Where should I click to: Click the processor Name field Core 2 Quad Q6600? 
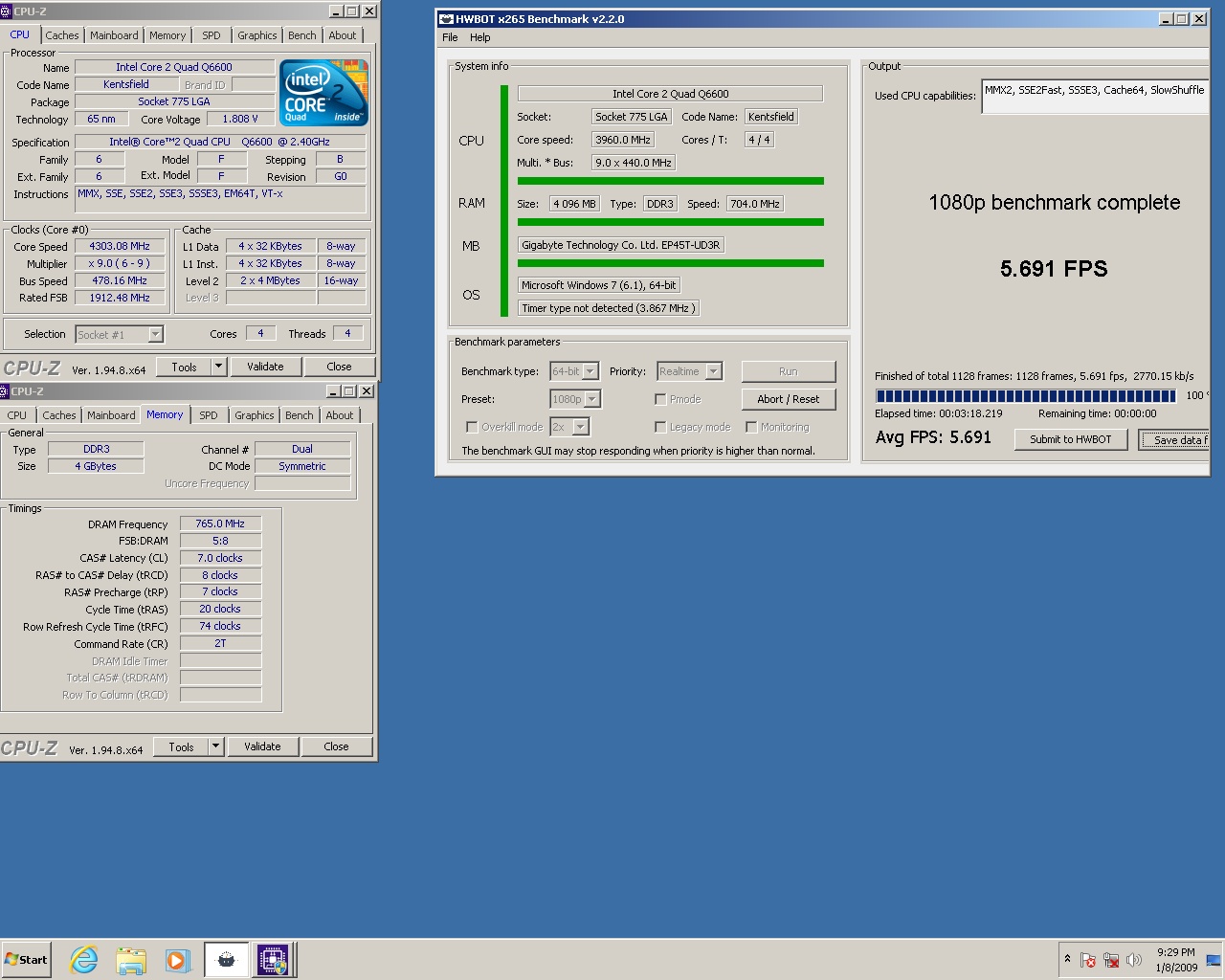tap(174, 67)
